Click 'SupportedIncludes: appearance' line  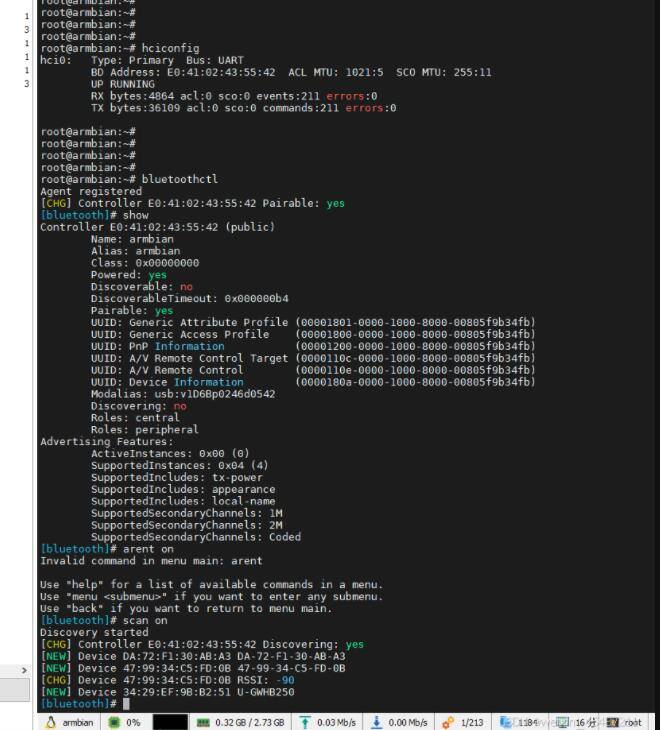point(183,489)
